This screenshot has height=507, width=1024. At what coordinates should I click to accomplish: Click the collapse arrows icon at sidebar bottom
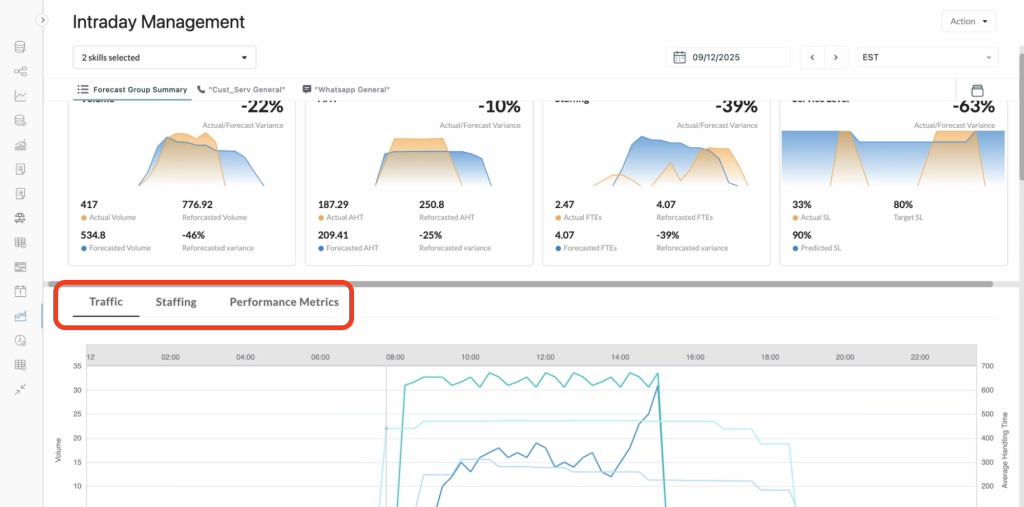click(x=20, y=389)
